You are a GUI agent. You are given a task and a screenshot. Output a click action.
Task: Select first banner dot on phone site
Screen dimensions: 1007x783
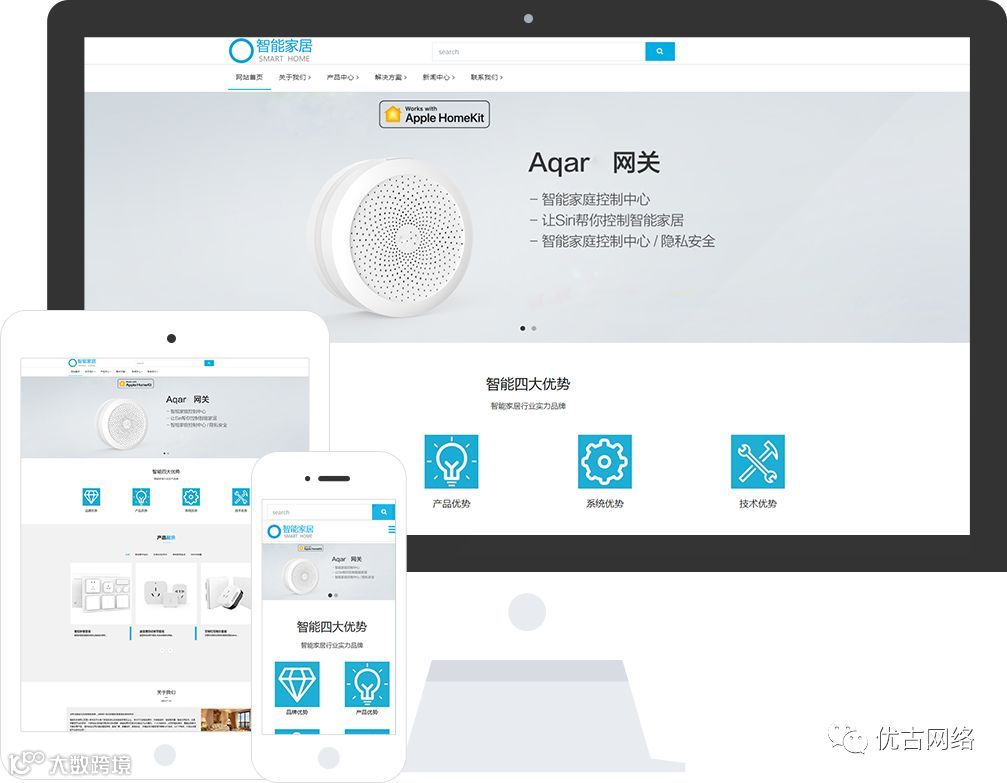pyautogui.click(x=330, y=595)
